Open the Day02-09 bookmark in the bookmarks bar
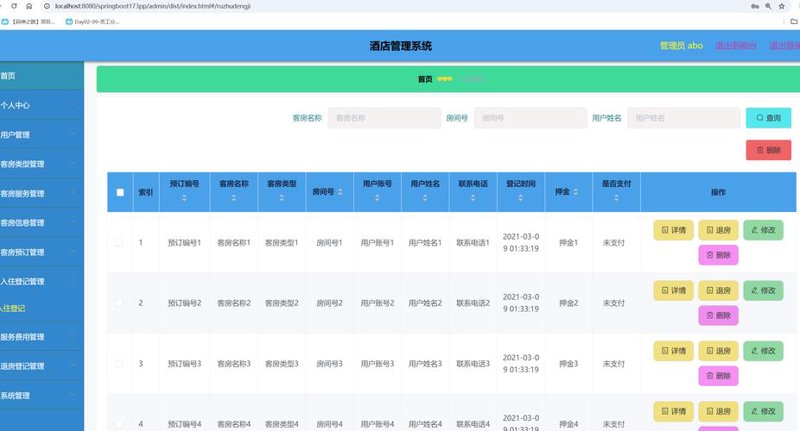The image size is (800, 431). 92,21
